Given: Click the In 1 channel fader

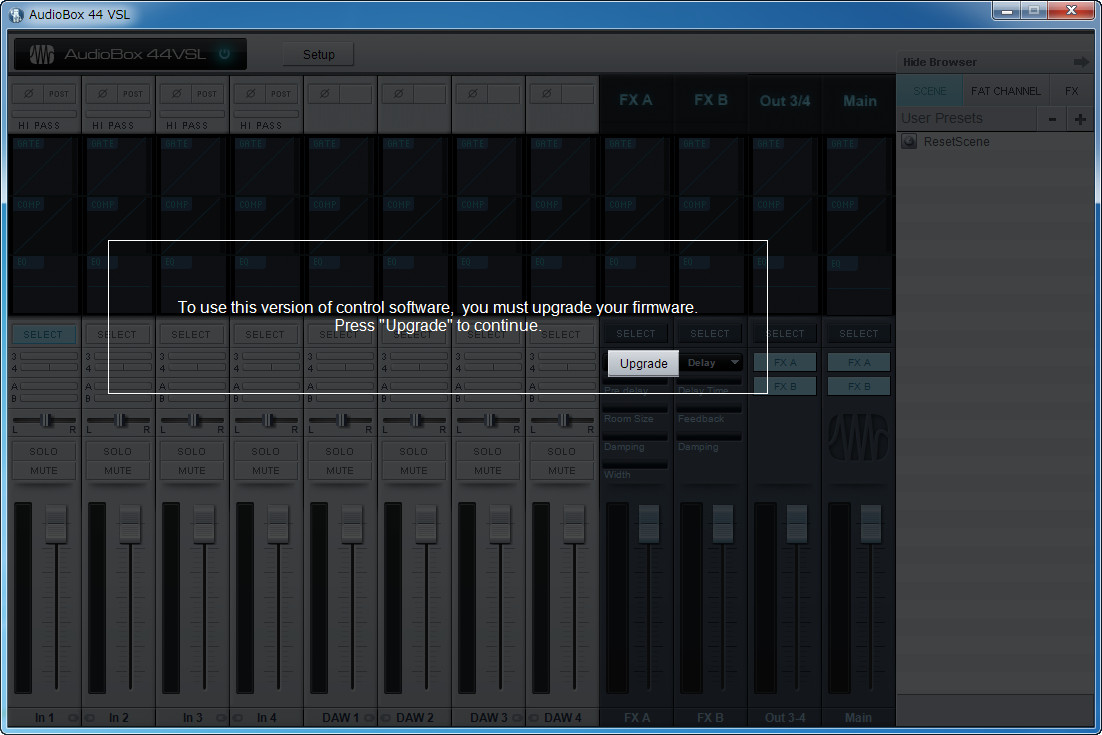Looking at the screenshot, I should point(56,523).
